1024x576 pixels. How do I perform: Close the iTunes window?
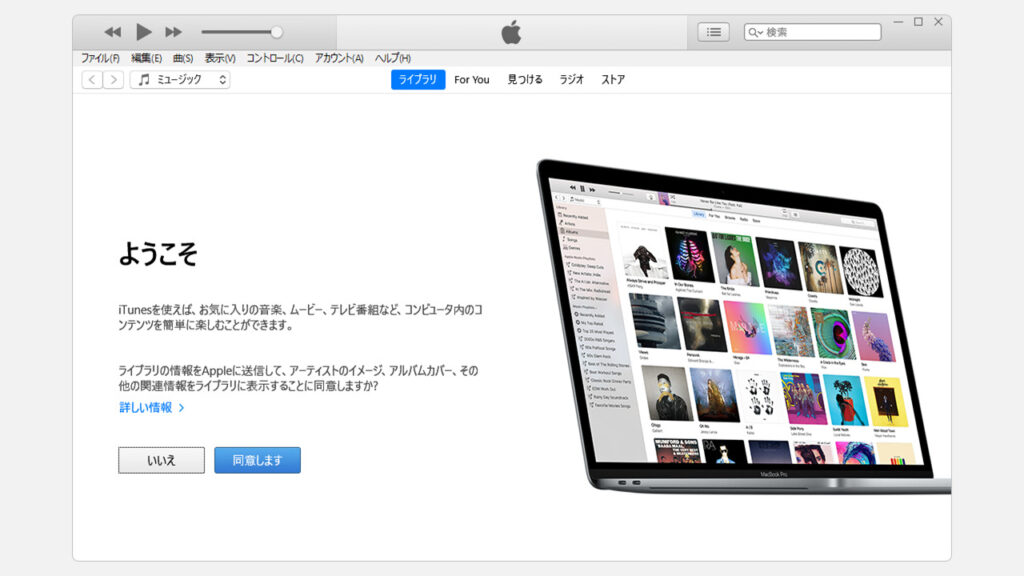click(938, 22)
